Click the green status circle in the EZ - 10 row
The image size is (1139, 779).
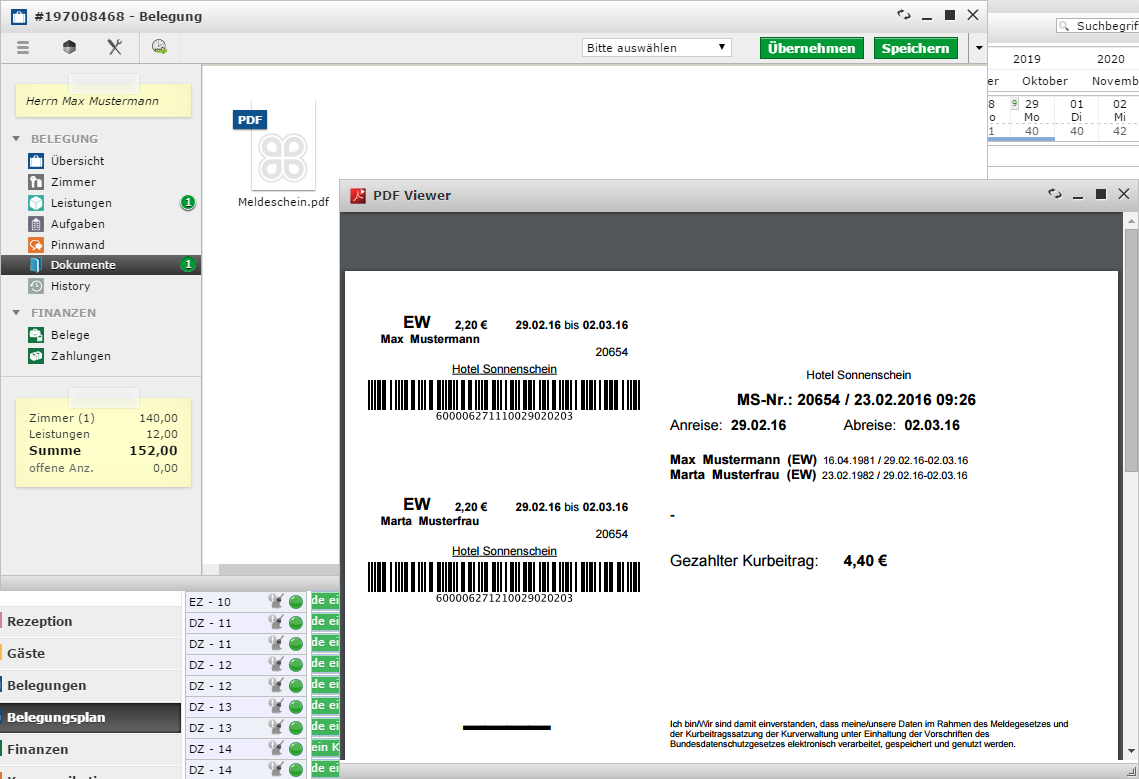296,602
